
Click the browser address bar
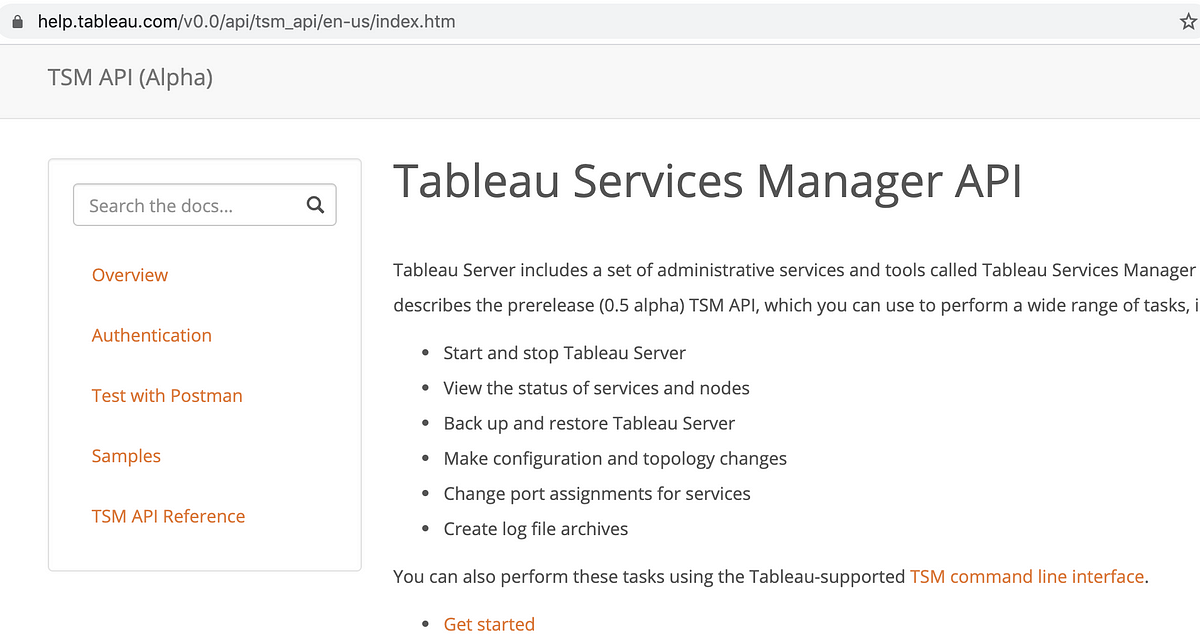pyautogui.click(x=600, y=20)
